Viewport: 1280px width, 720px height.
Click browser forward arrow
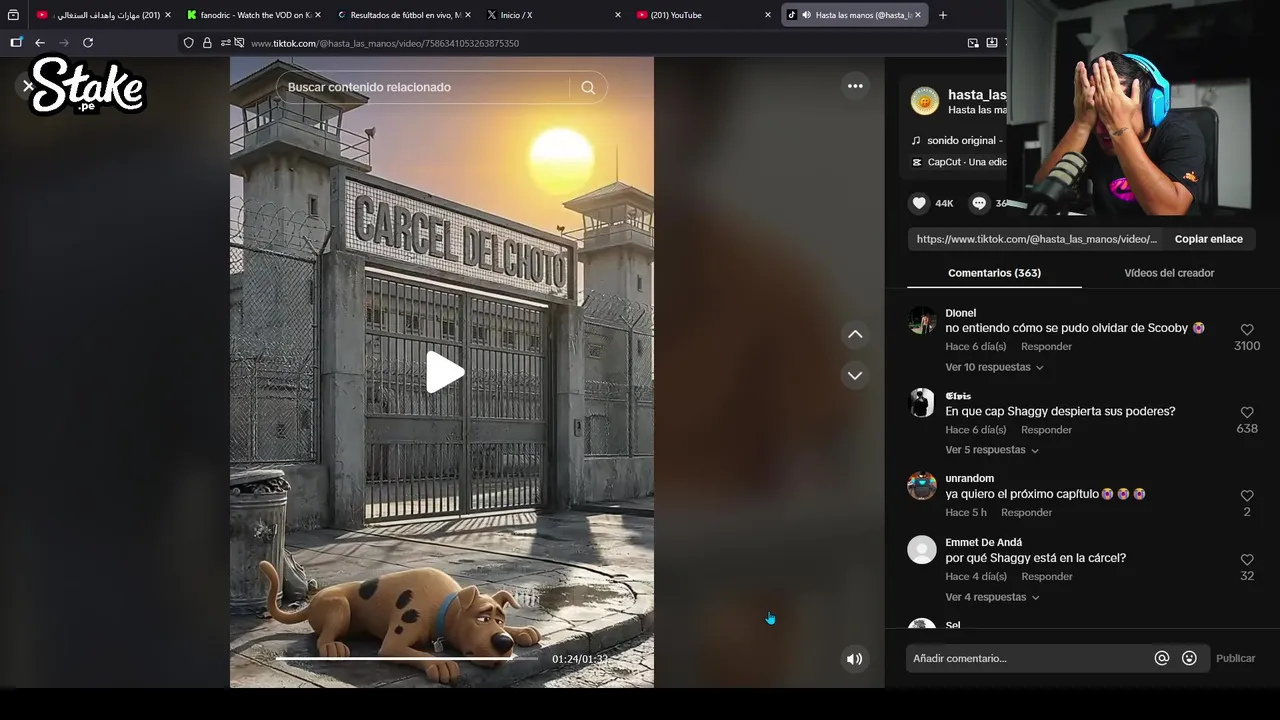[64, 43]
